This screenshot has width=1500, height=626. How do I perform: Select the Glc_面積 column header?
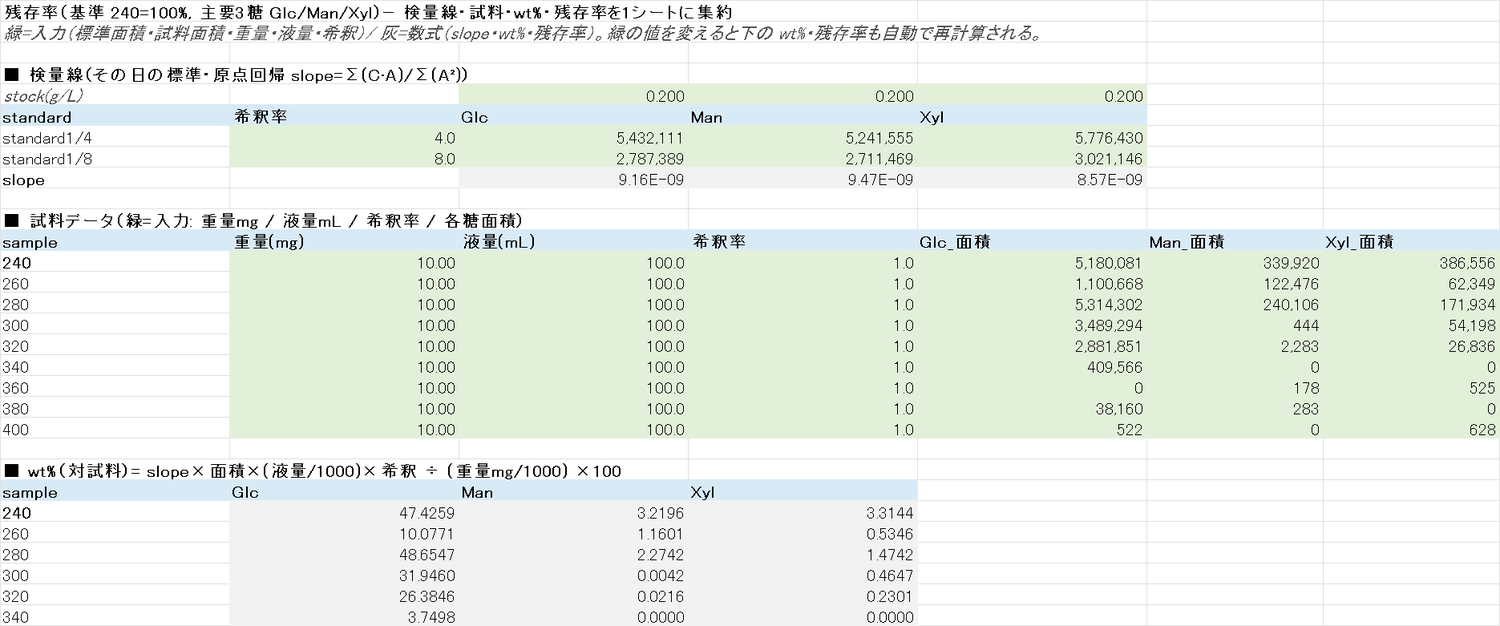[x=1032, y=242]
